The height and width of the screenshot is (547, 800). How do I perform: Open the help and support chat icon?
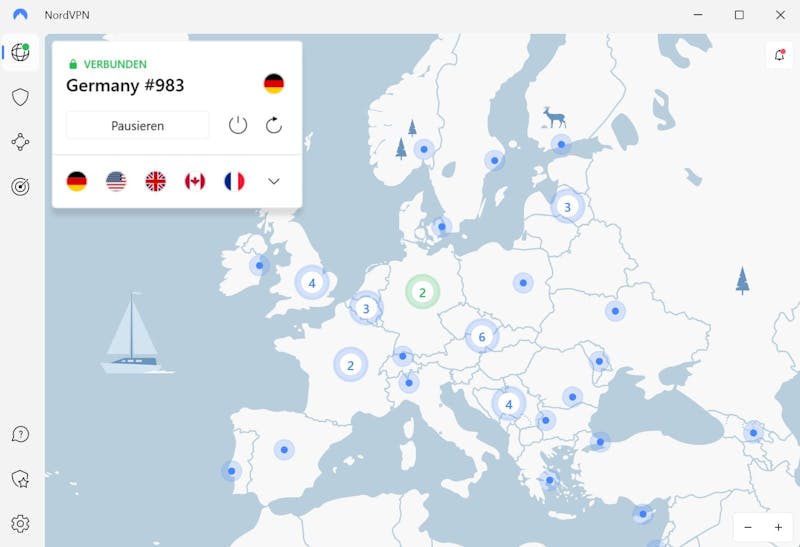20,434
